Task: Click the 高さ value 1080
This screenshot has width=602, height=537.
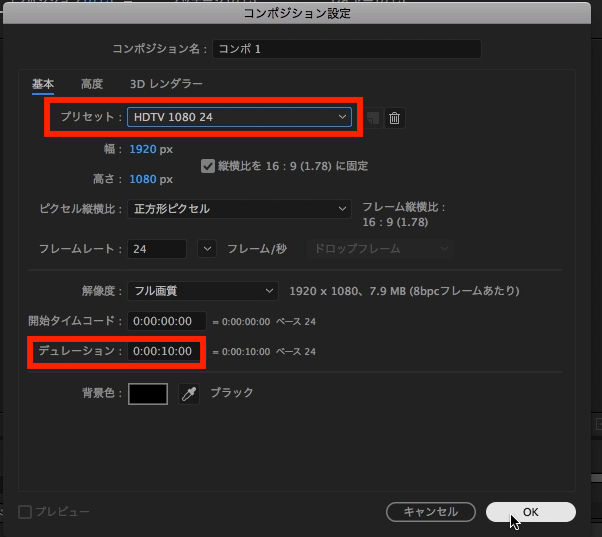Action: 143,179
